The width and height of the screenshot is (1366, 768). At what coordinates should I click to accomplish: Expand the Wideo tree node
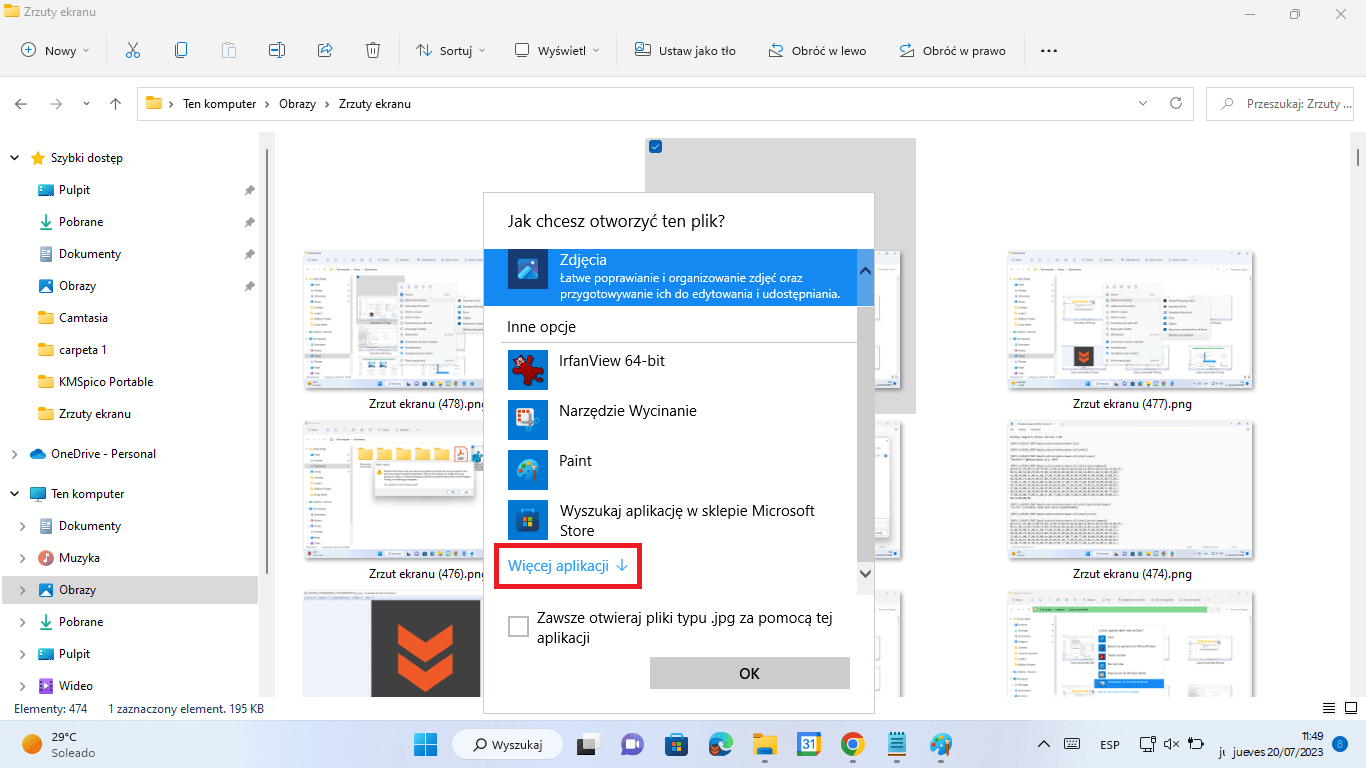coord(23,686)
